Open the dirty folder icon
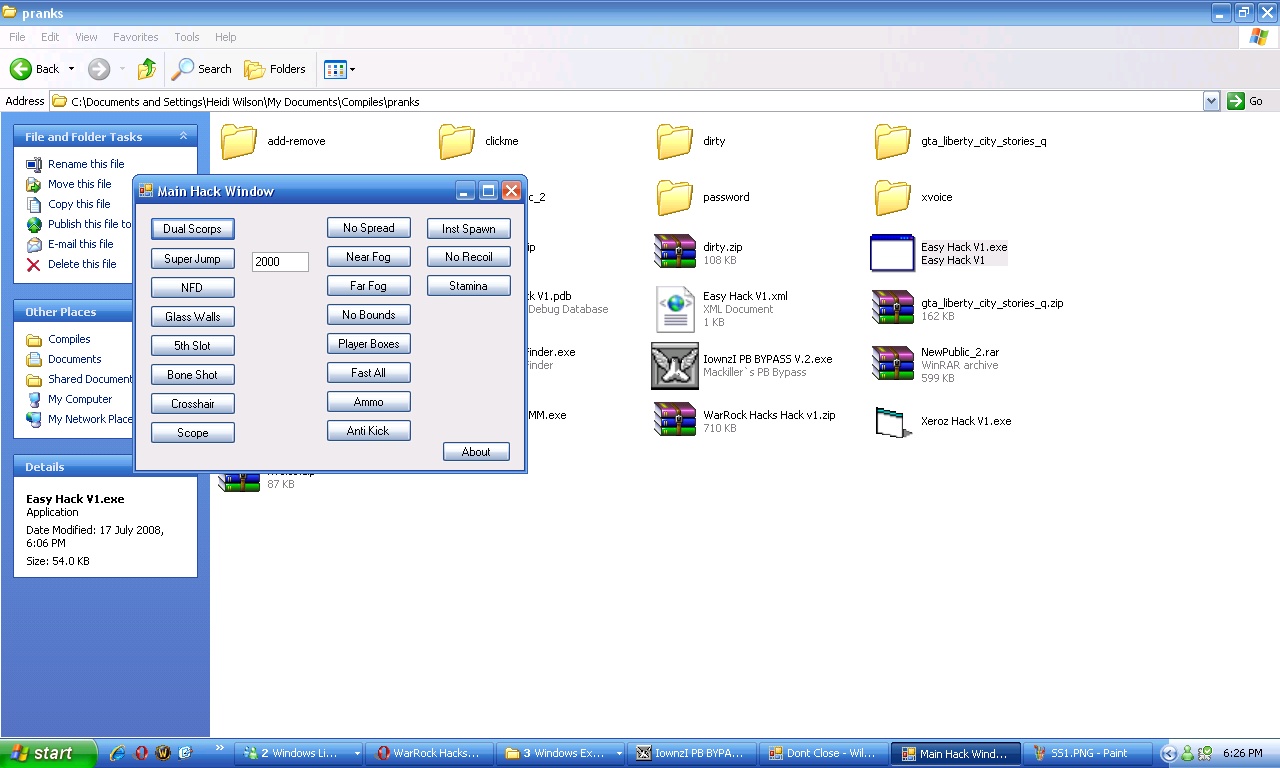 click(675, 141)
